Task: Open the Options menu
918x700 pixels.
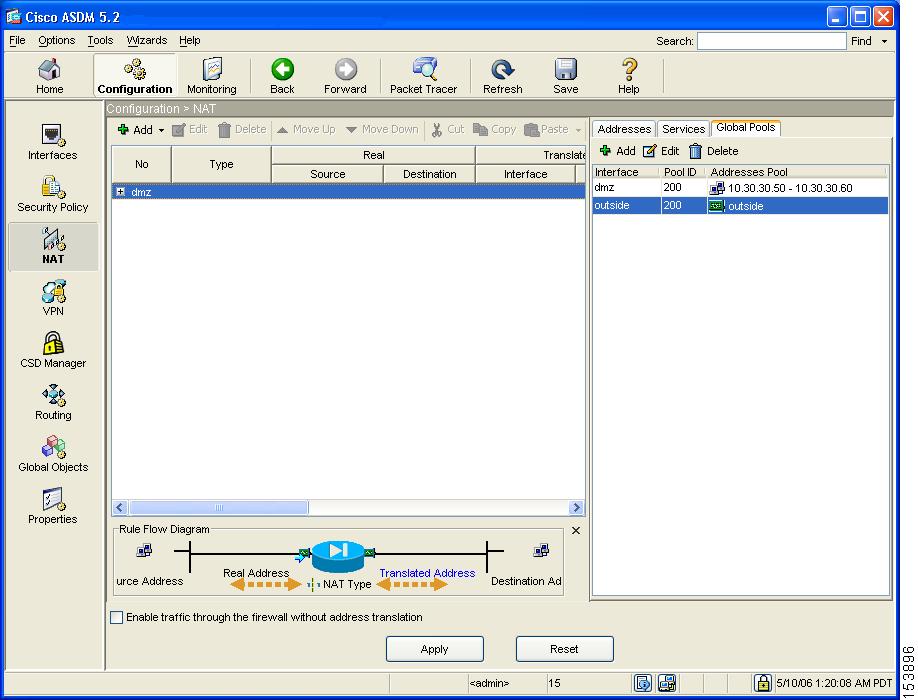Action: coord(57,40)
